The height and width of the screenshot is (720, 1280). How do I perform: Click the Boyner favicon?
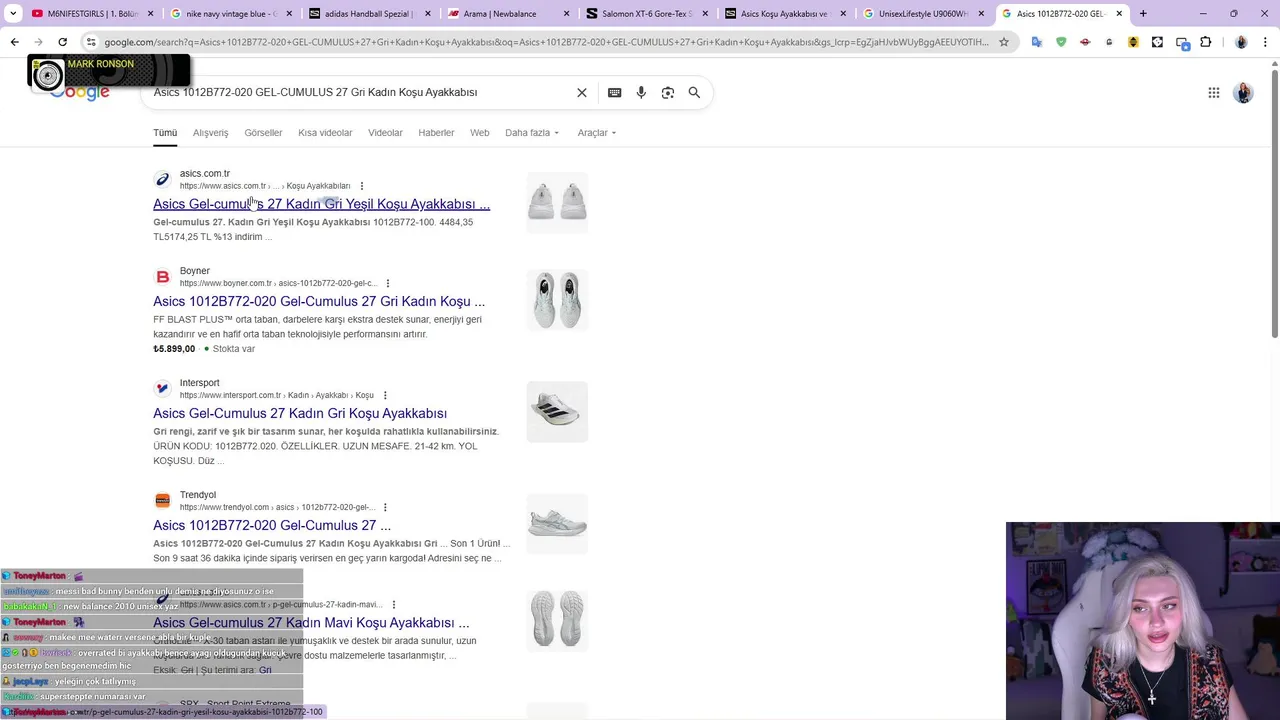(162, 276)
